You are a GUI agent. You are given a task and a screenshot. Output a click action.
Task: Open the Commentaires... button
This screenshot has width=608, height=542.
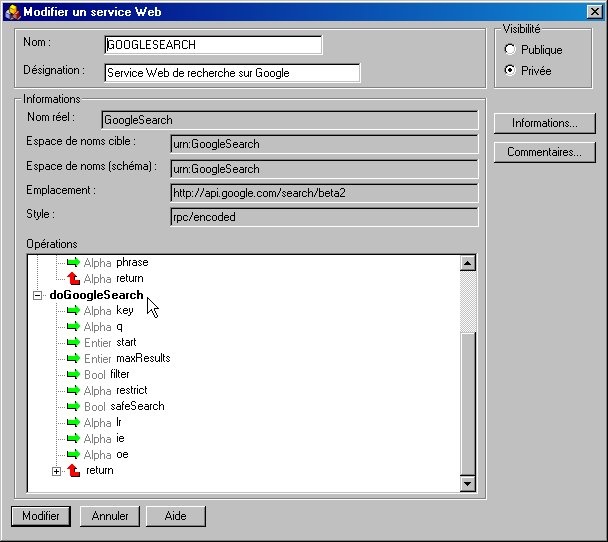[x=544, y=152]
